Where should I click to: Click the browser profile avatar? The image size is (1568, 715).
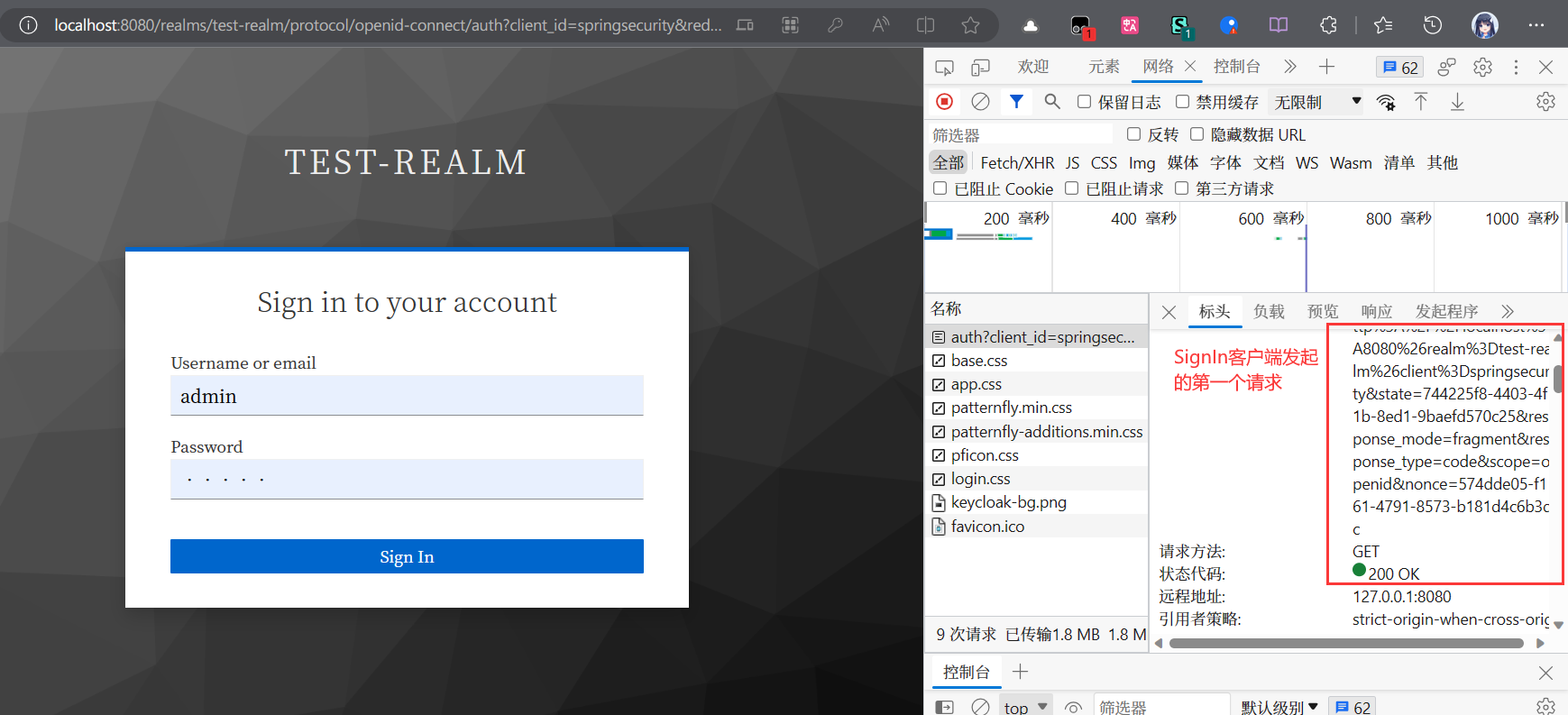(x=1485, y=25)
